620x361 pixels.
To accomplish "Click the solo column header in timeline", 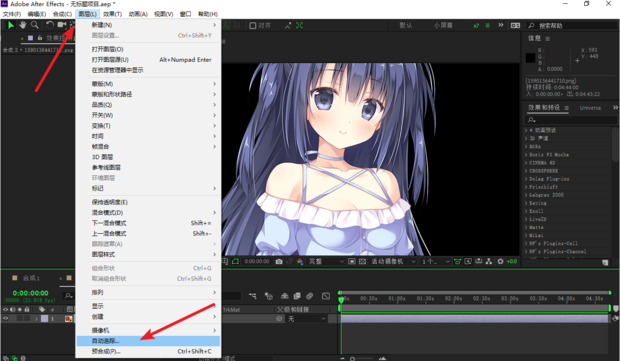I will [20, 309].
